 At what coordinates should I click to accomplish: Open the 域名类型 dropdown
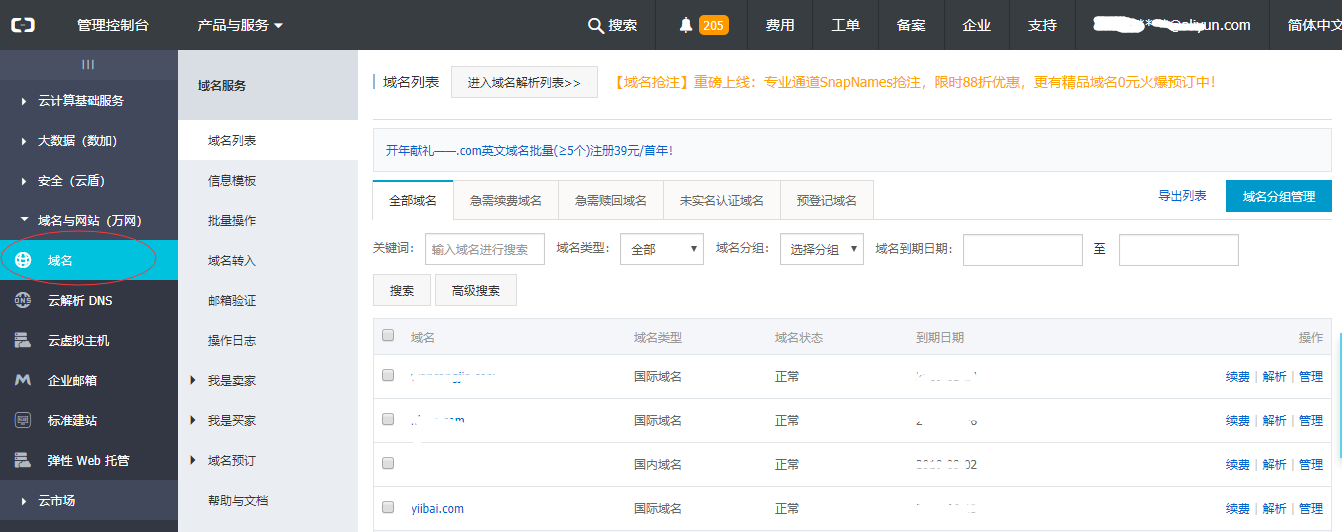click(661, 249)
